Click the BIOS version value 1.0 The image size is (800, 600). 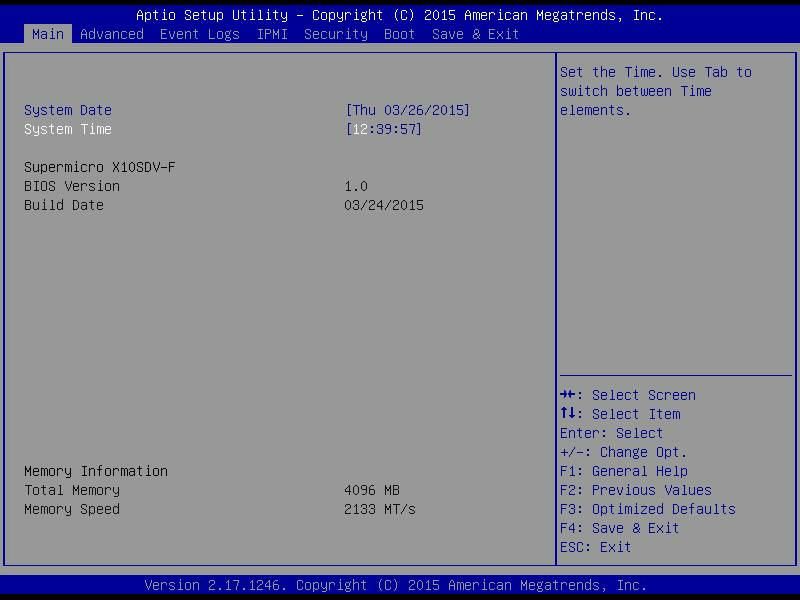tap(356, 186)
